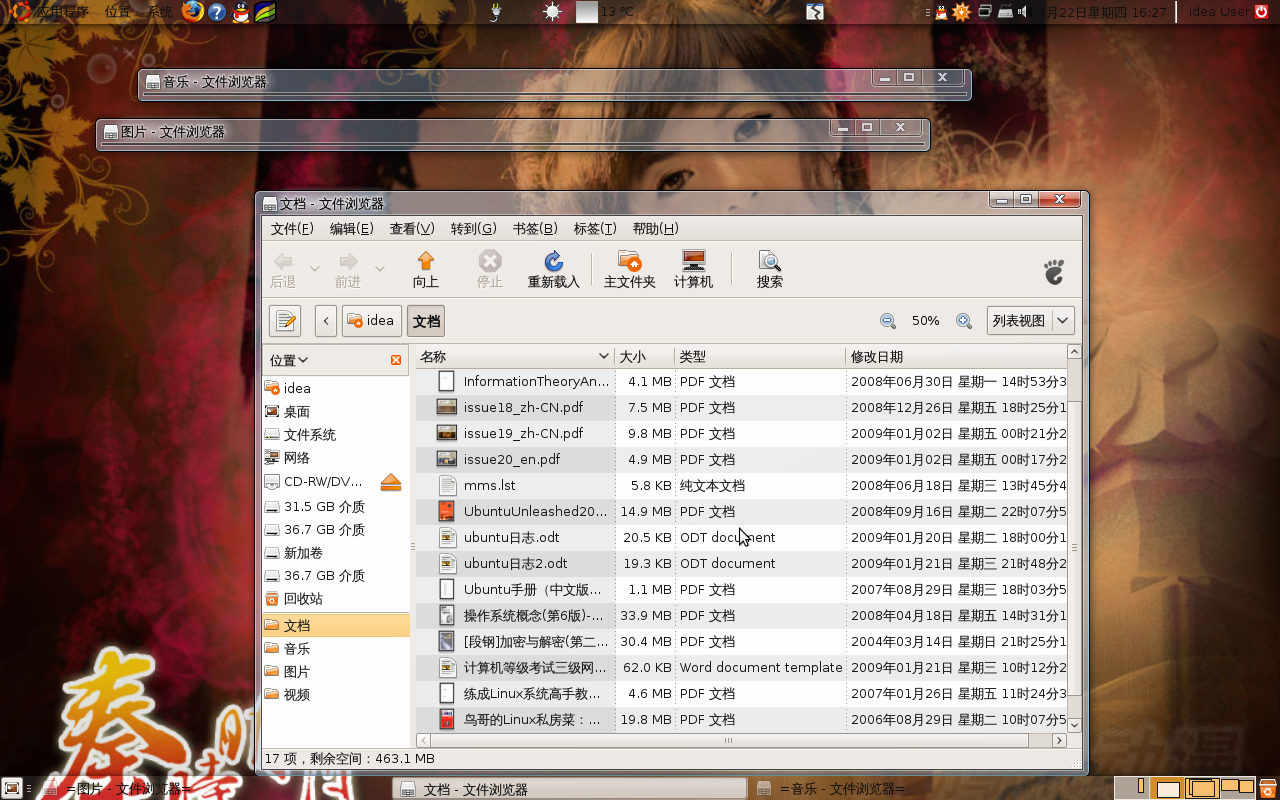Viewport: 1280px width, 800px height.
Task: Click the Search (搜索) magnifier icon
Action: pos(769,261)
